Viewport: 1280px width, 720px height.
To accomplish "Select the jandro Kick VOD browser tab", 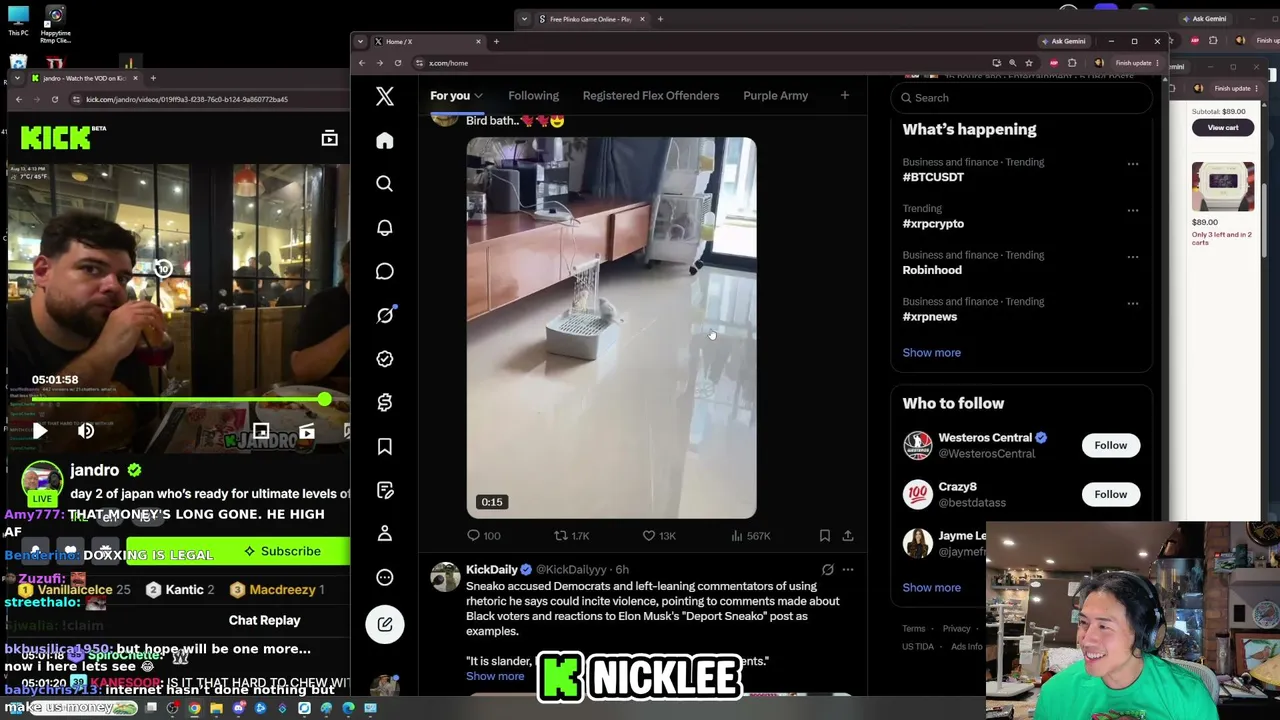I will coord(86,78).
